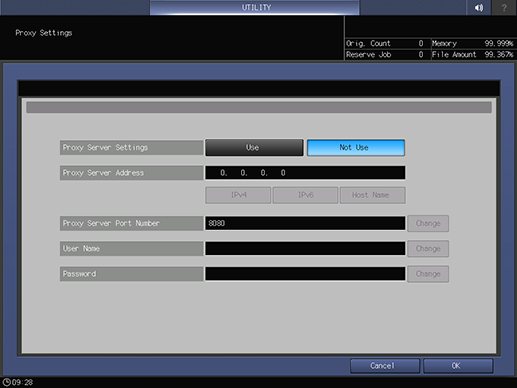
Task: Change the Proxy Server Port Number
Action: (x=428, y=223)
